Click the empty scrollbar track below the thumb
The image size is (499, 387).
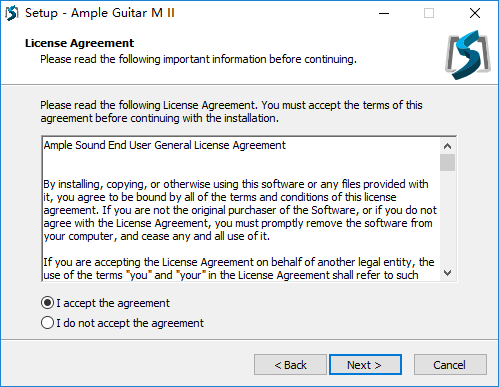447,218
